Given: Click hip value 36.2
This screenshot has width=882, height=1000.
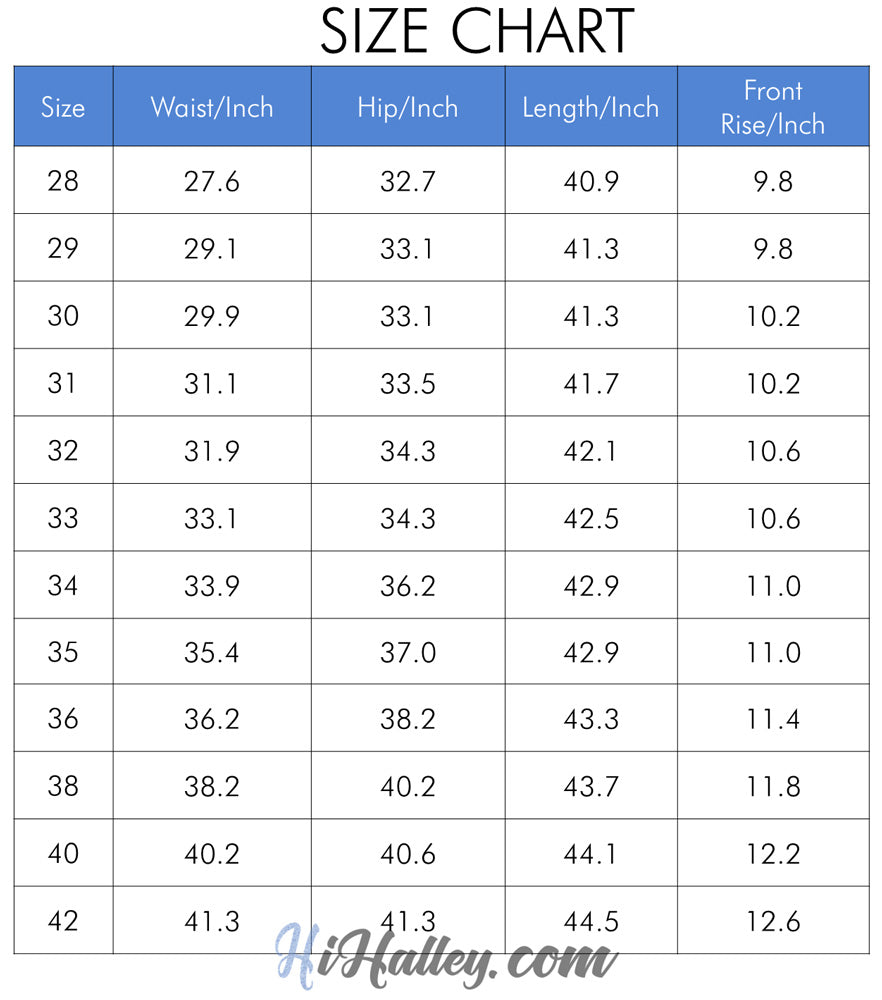Looking at the screenshot, I should [408, 586].
